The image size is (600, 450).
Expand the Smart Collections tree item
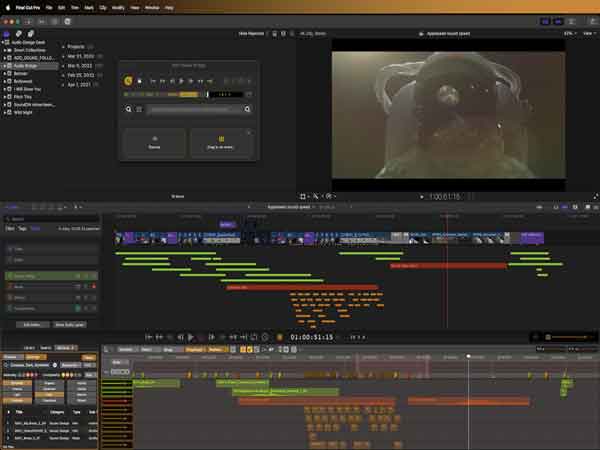point(5,50)
